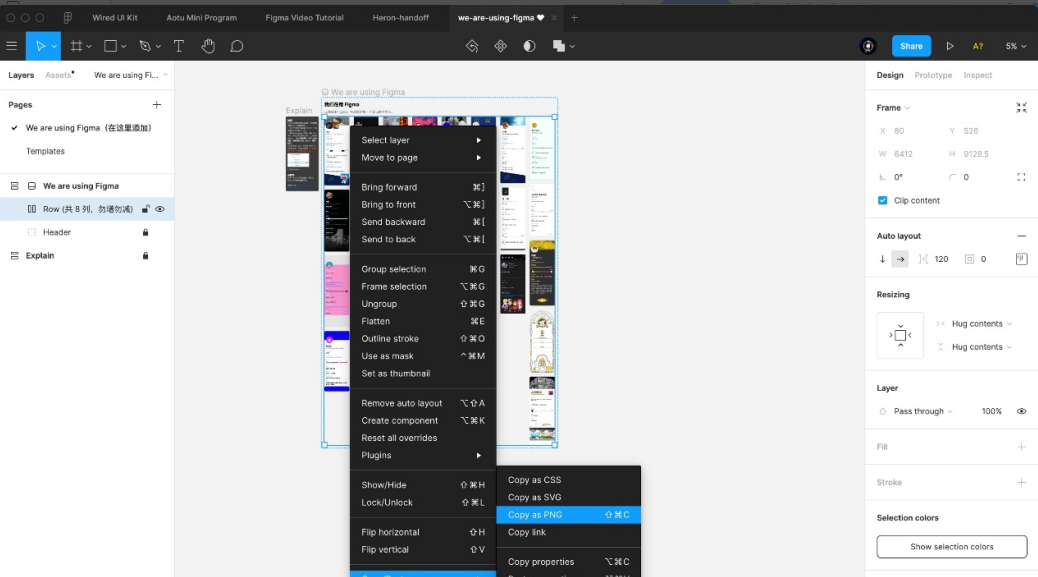The height and width of the screenshot is (577, 1038).
Task: Open Pen tool dropdown arrow
Action: click(158, 47)
